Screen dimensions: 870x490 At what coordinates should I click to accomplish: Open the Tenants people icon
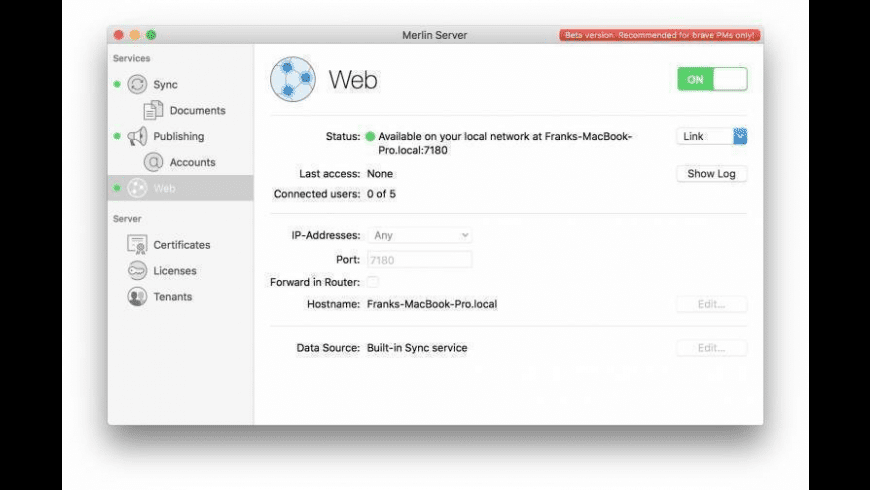tap(137, 296)
